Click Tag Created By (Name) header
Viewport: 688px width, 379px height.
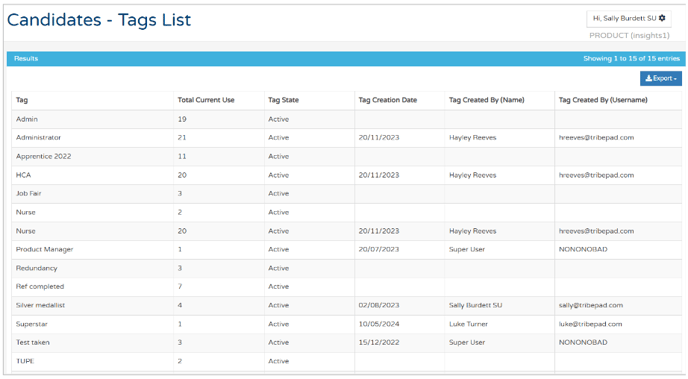487,100
